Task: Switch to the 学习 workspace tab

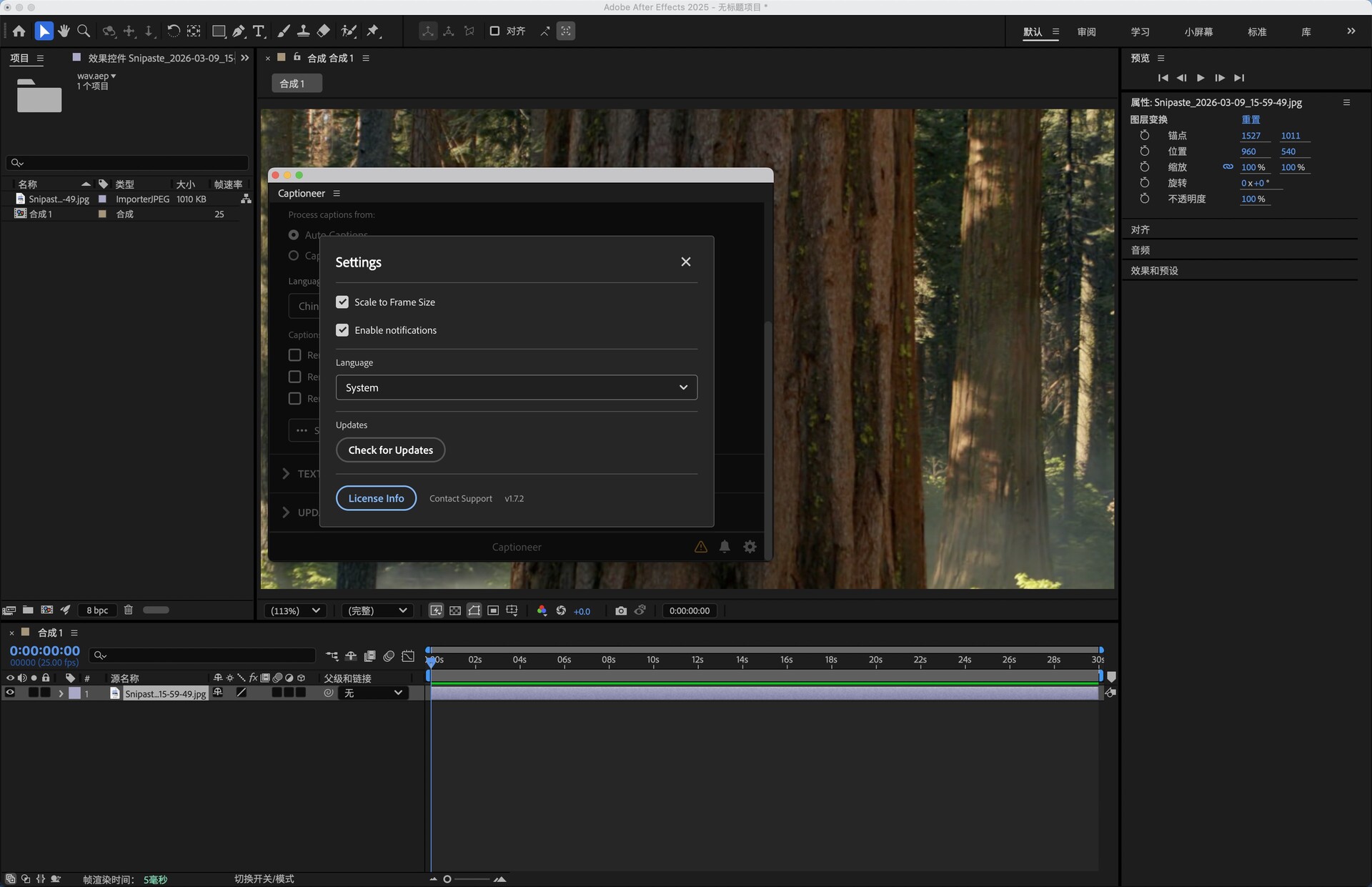Action: (1140, 31)
